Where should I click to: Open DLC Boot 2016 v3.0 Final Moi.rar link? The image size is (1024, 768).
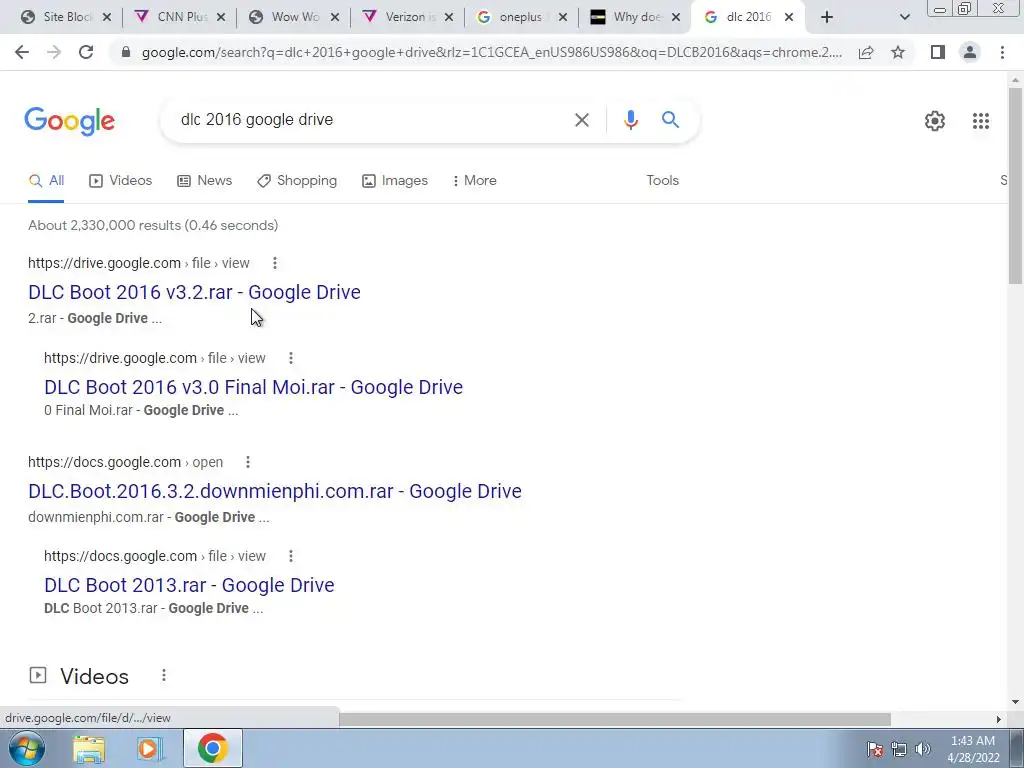click(x=253, y=387)
